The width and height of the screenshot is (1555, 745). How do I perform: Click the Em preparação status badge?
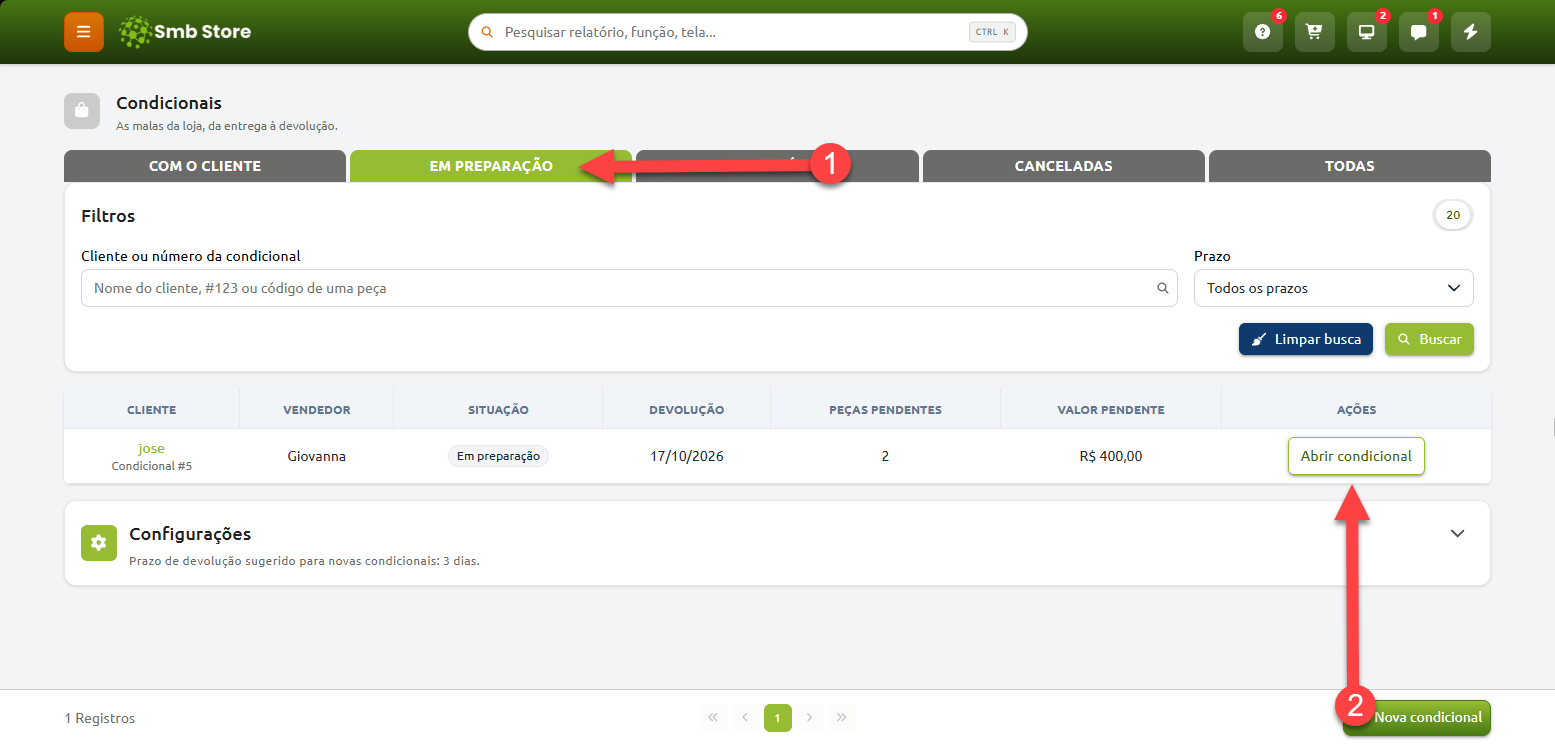pos(498,456)
